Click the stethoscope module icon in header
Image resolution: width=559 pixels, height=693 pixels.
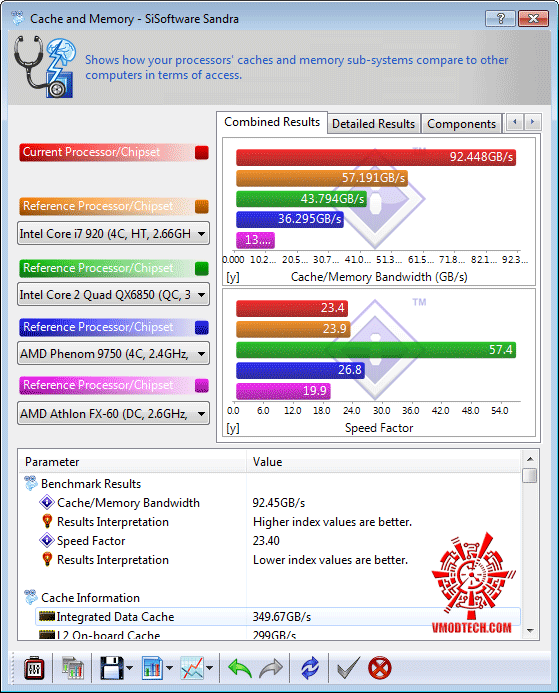coord(44,67)
